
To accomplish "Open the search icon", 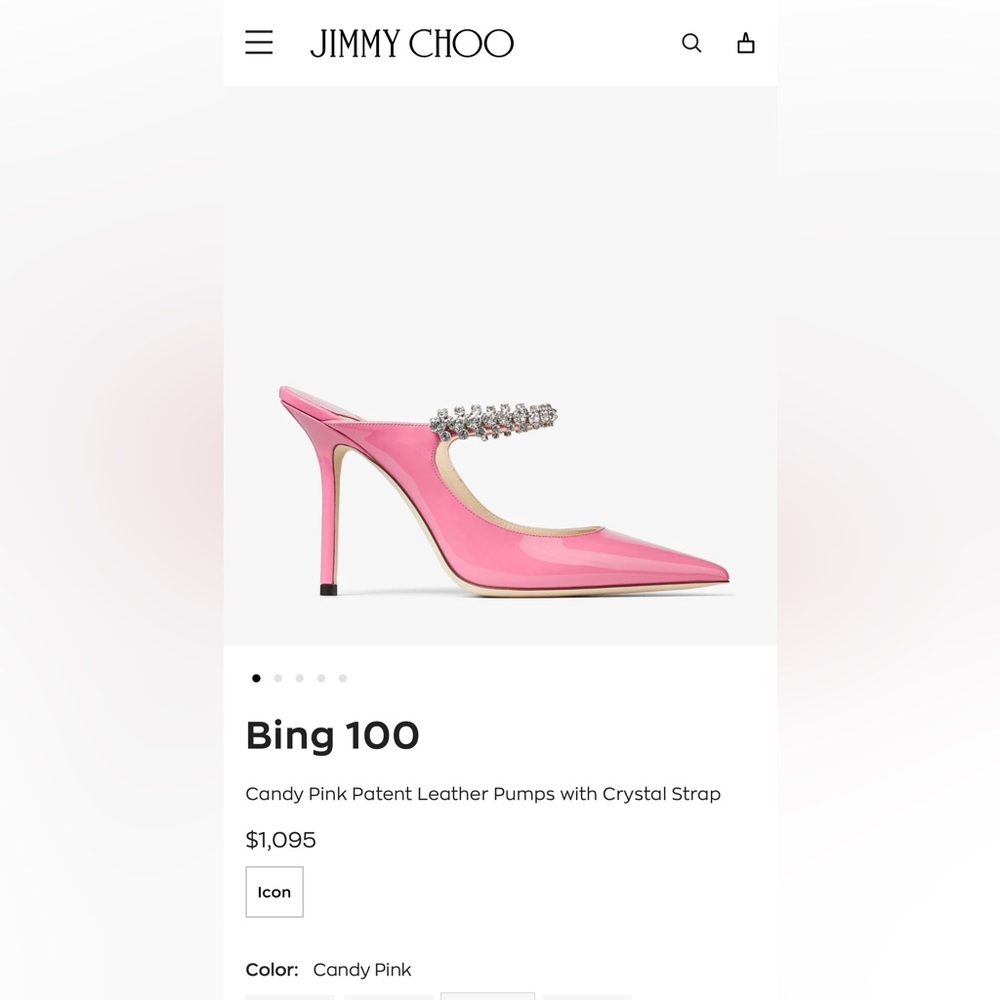I will (x=691, y=43).
